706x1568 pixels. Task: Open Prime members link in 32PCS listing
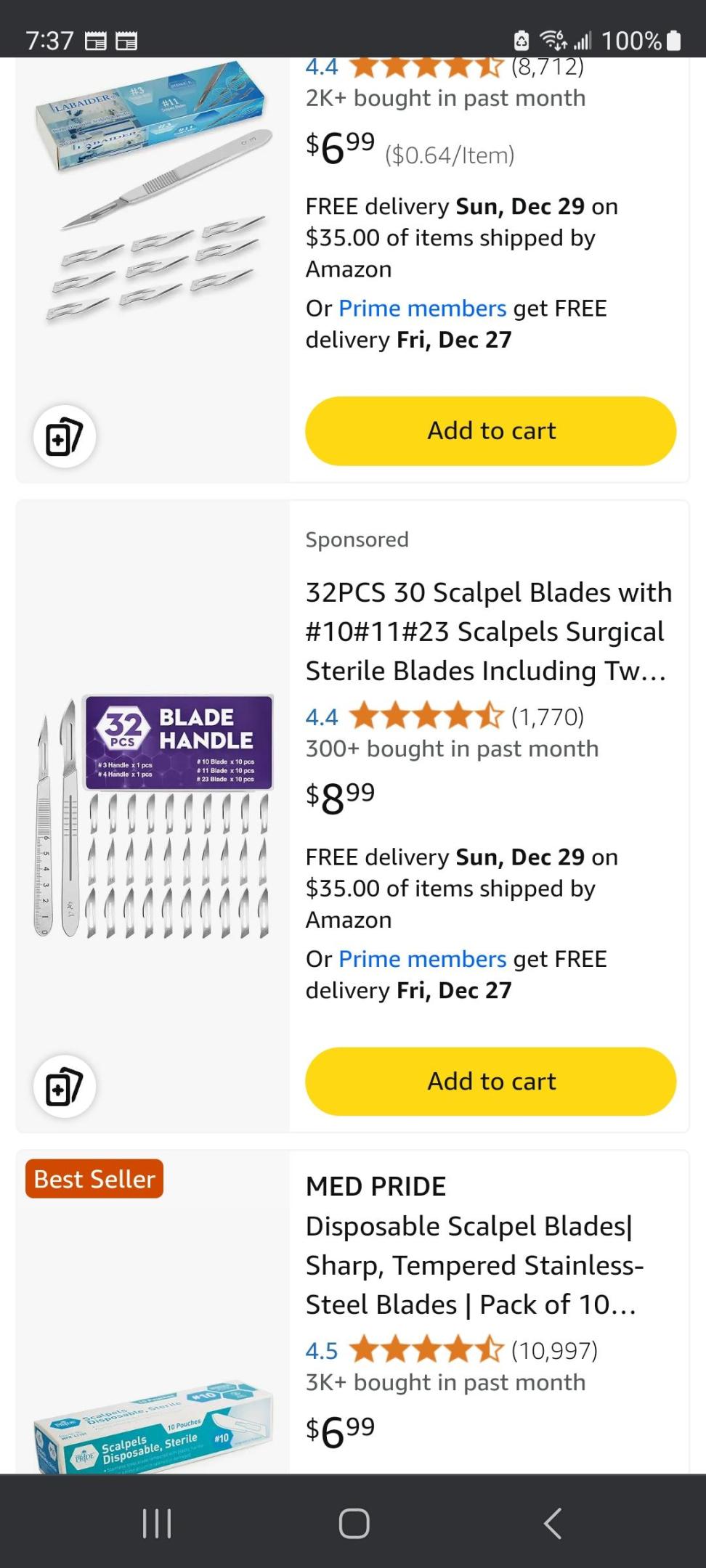(422, 959)
